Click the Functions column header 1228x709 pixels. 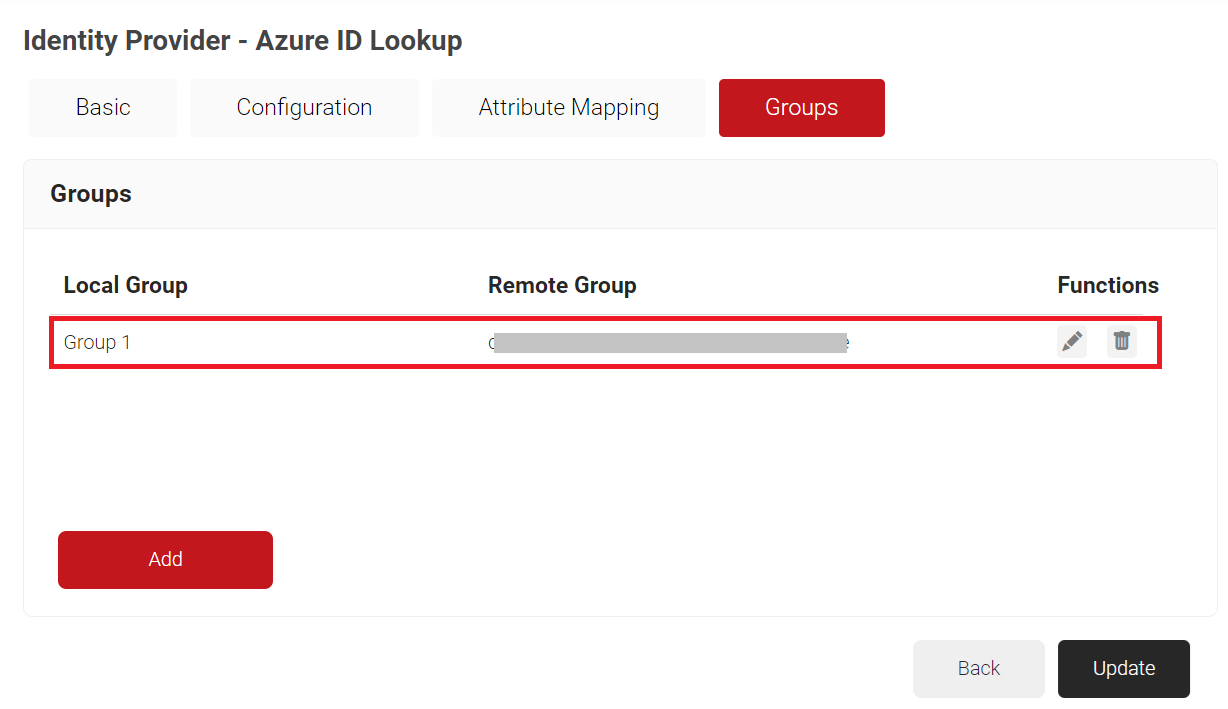pos(1107,286)
